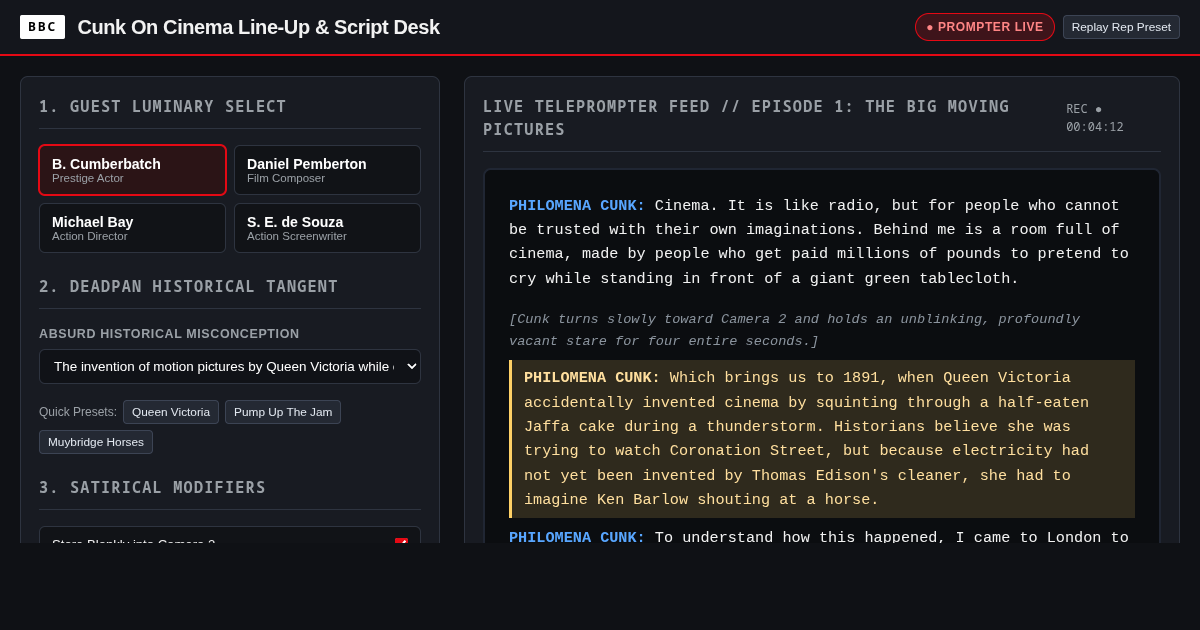Apply the Muybridge Horses quick preset

click(x=96, y=442)
